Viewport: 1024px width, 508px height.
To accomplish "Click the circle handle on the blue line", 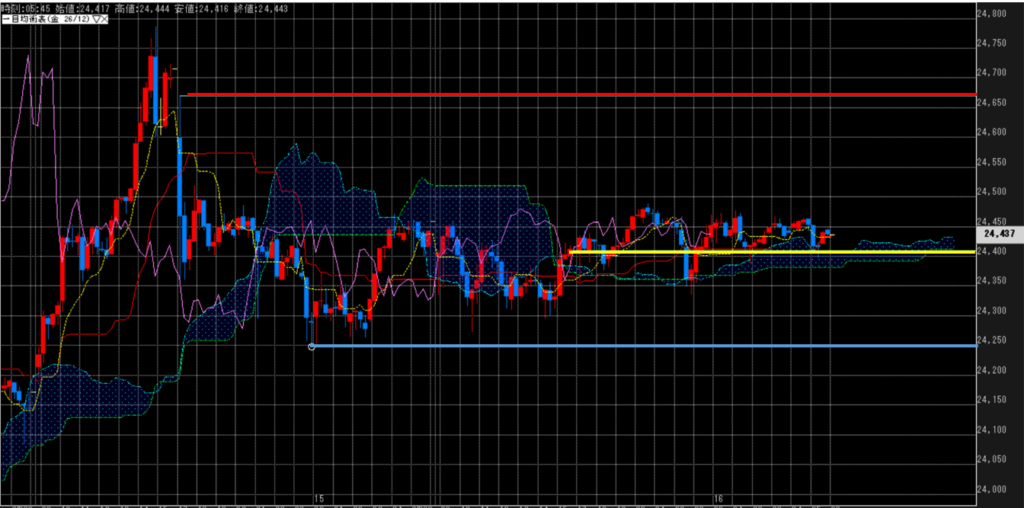I will 313,346.
